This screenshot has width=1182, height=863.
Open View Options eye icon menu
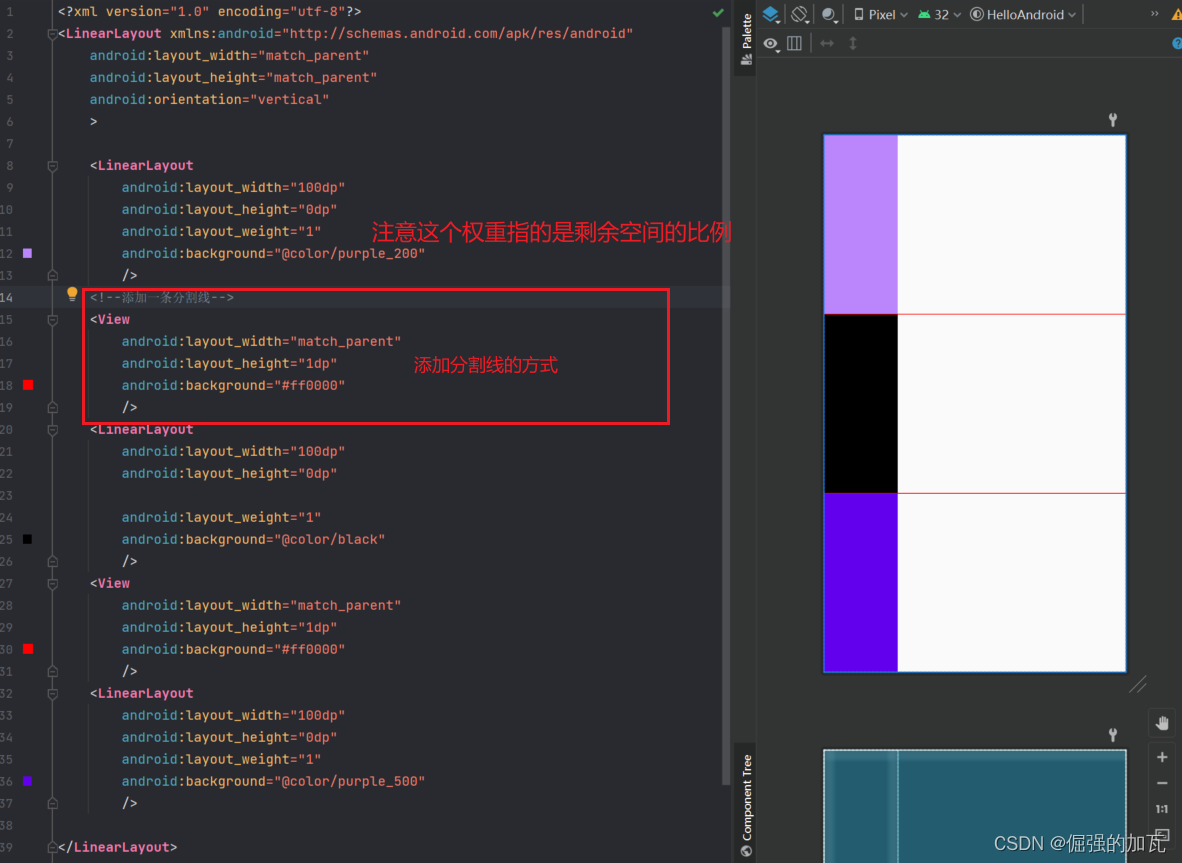[770, 44]
